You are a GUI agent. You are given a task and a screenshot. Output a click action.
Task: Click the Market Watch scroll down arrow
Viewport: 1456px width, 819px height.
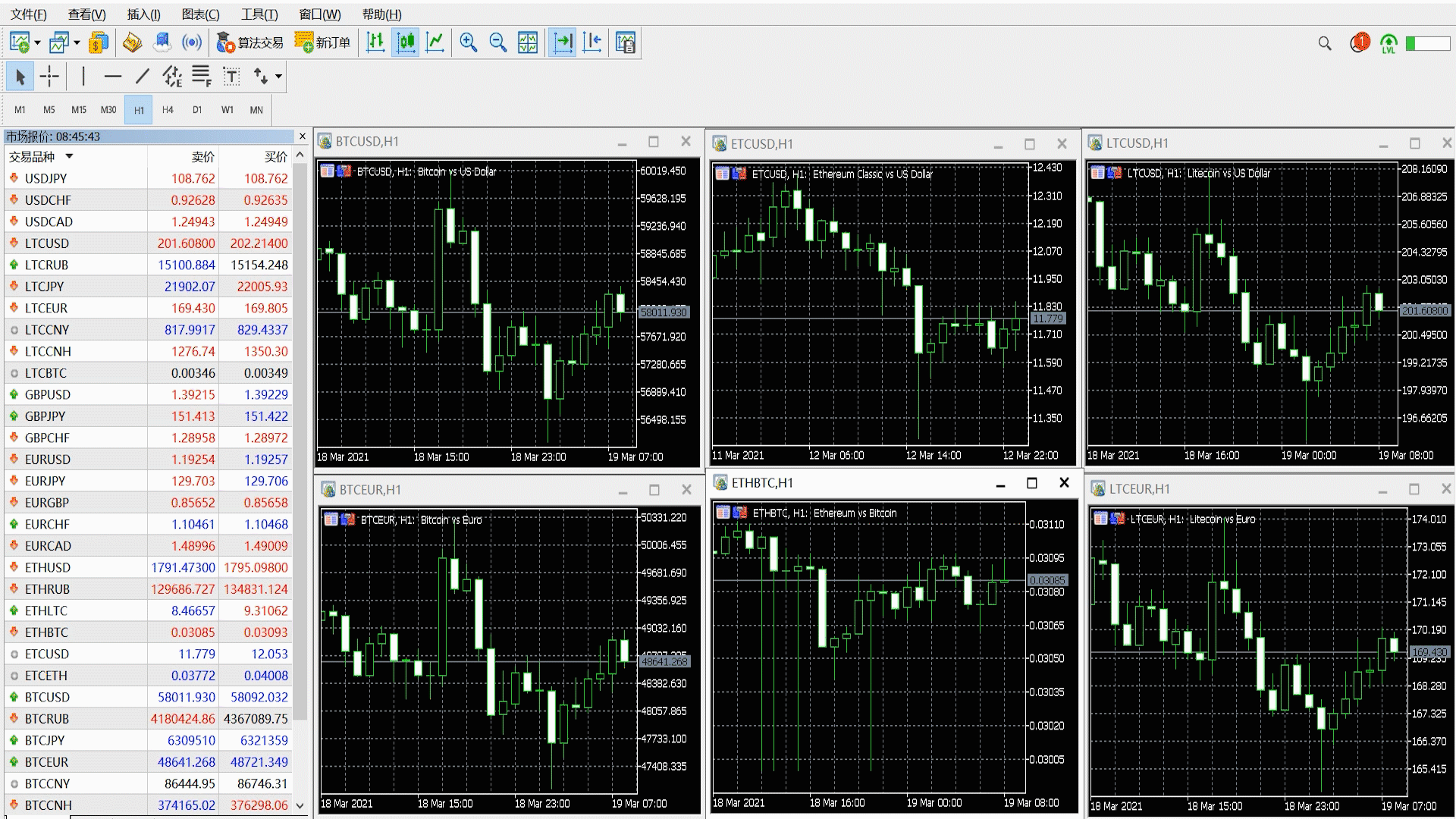click(x=300, y=805)
